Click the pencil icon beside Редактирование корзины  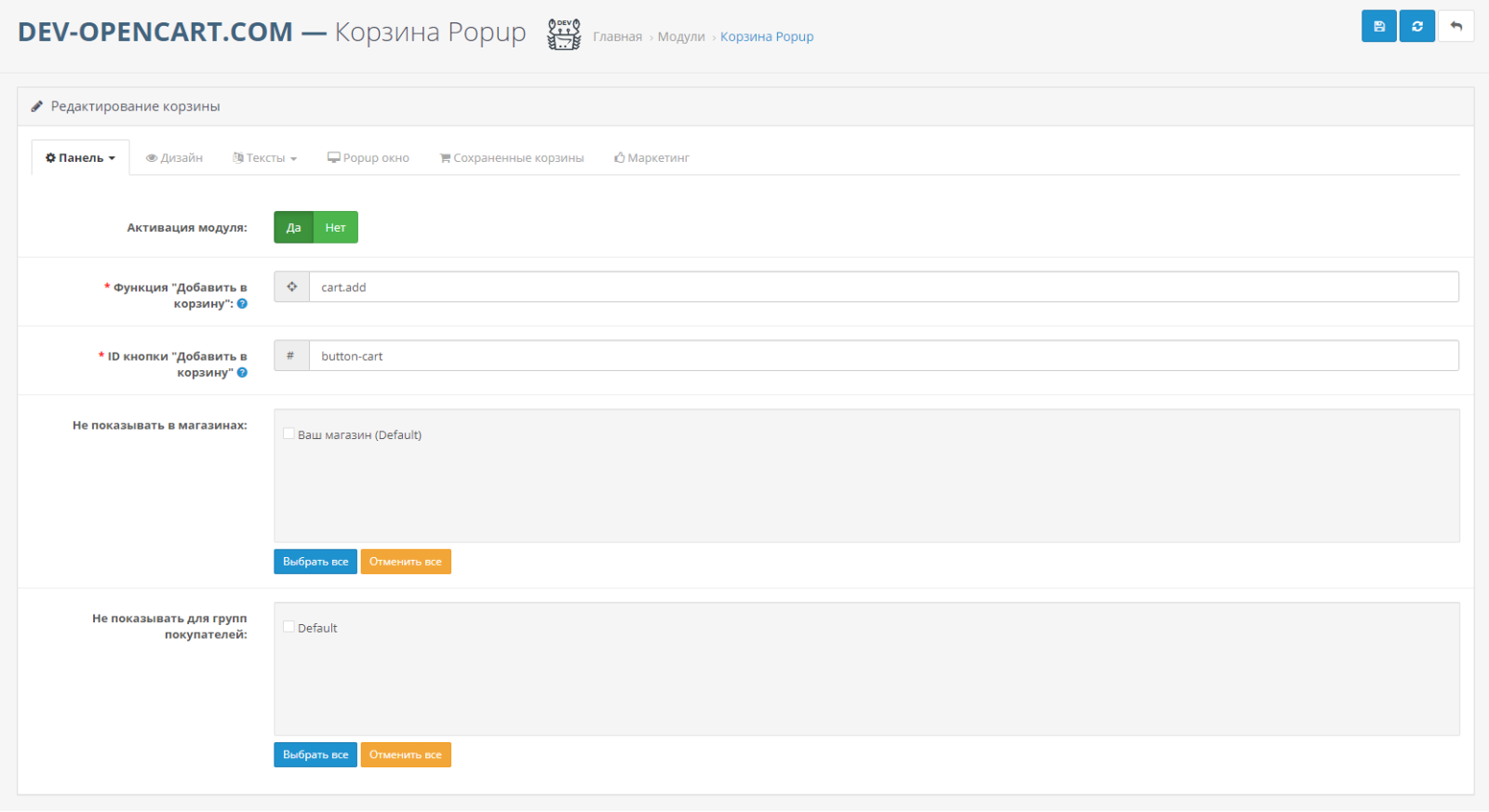(x=37, y=106)
